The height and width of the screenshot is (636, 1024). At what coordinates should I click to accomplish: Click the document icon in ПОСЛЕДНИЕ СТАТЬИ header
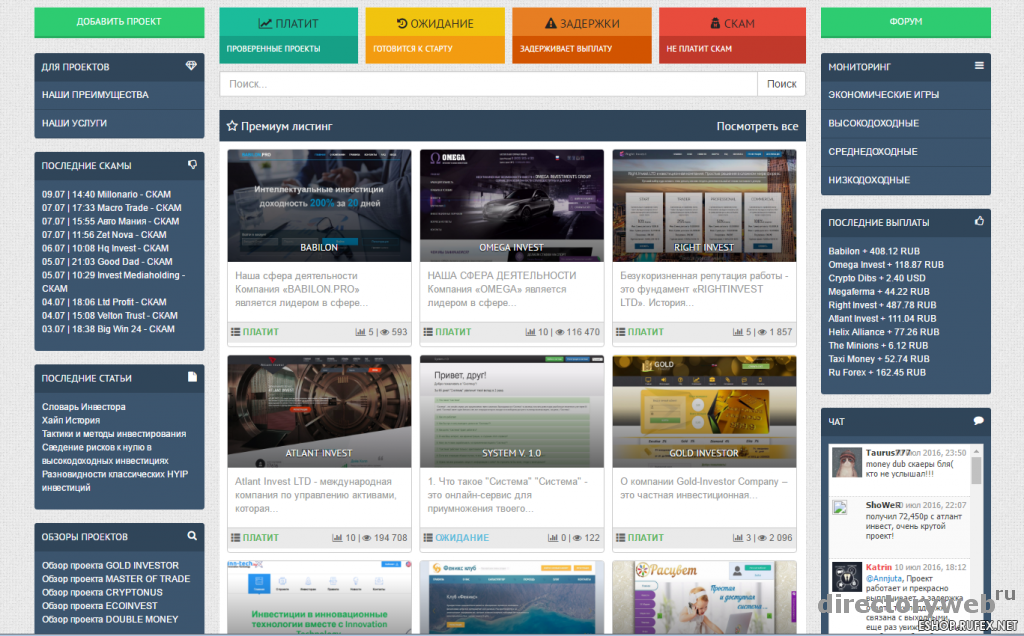tap(192, 377)
